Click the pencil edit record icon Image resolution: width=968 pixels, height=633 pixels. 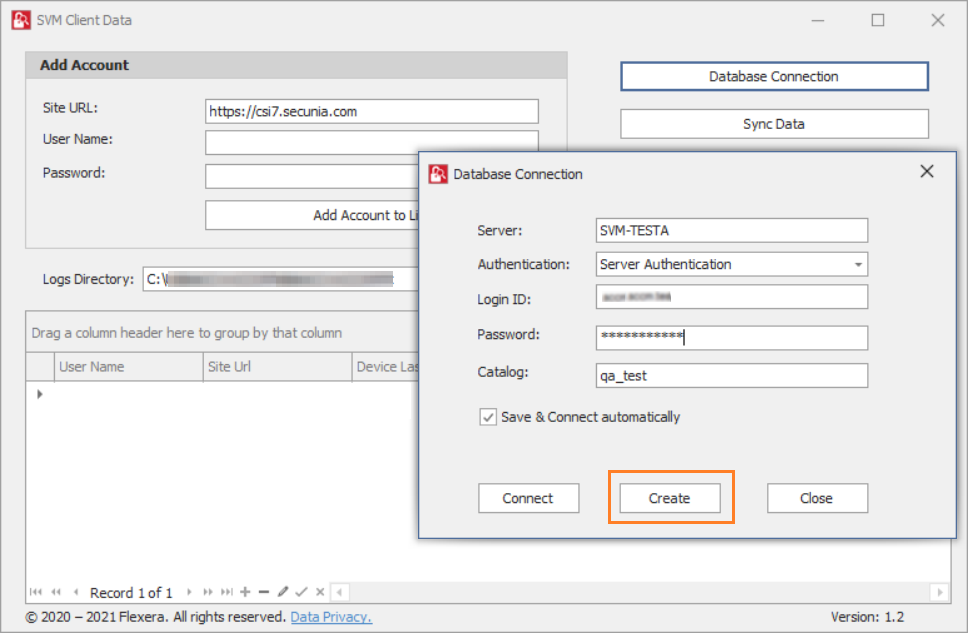tap(283, 592)
